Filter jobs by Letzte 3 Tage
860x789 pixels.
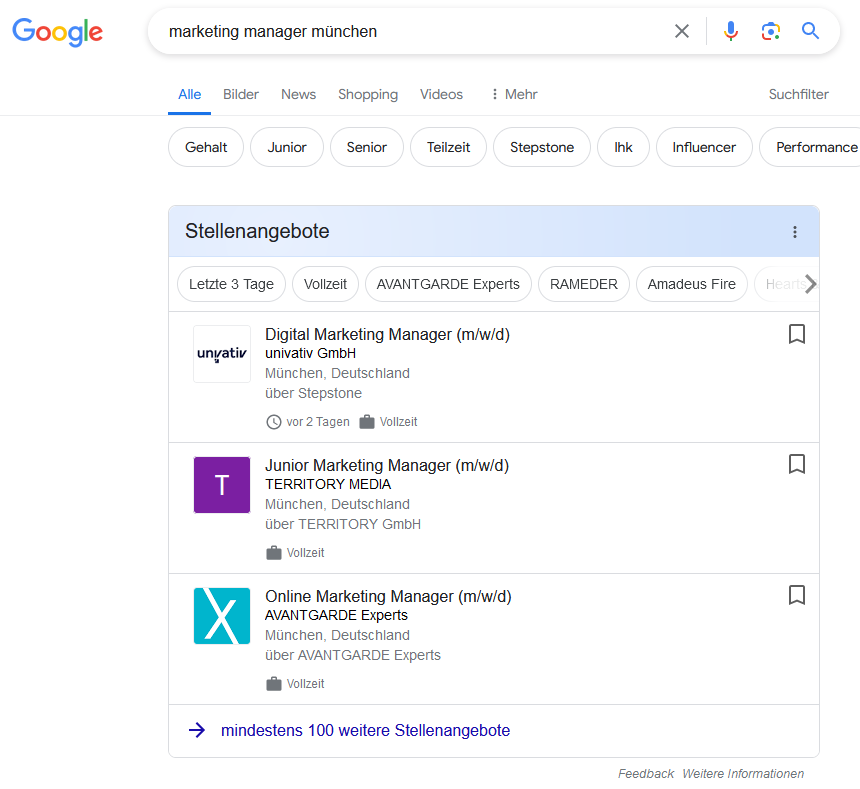tap(231, 284)
